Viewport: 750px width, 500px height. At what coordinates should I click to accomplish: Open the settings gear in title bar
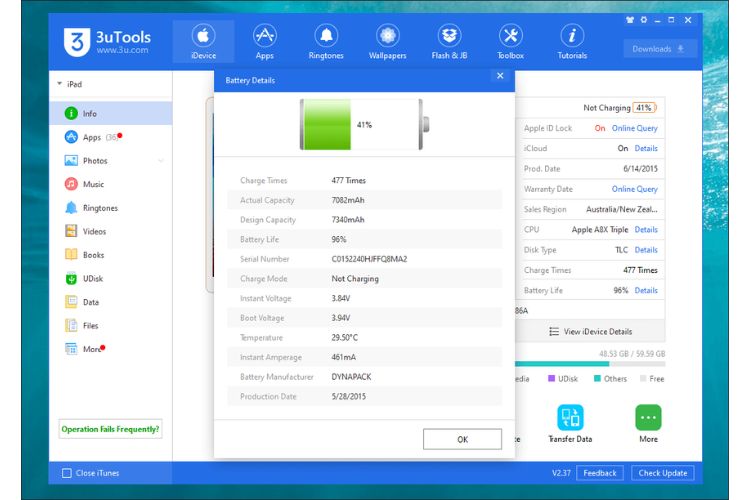[x=644, y=20]
